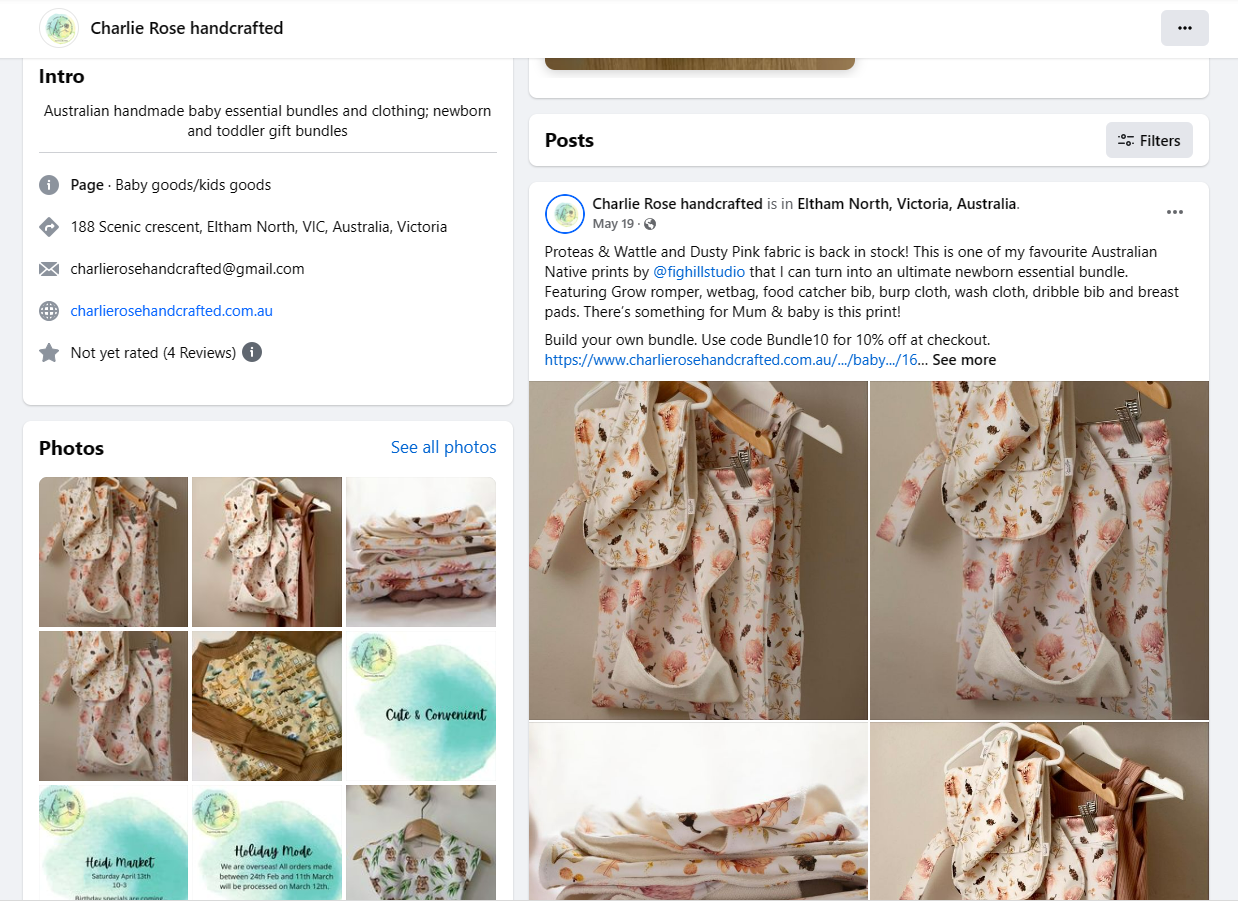This screenshot has height=901, width=1238.
Task: Open the post's three-dot options menu
Action: pos(1175,212)
